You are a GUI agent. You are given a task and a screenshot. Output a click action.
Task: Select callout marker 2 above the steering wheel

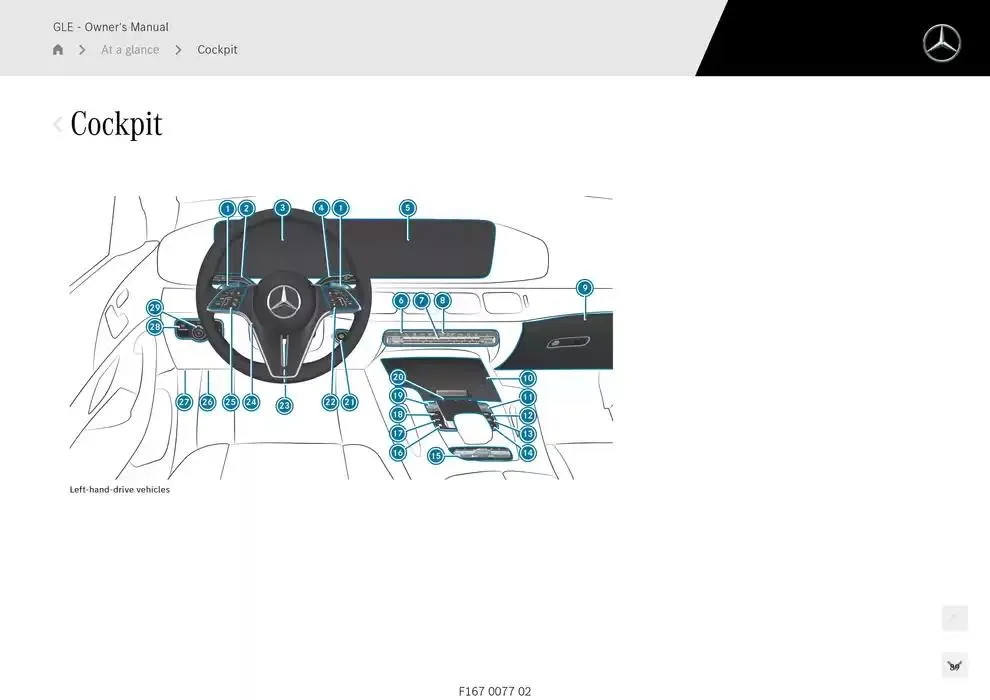pos(247,208)
